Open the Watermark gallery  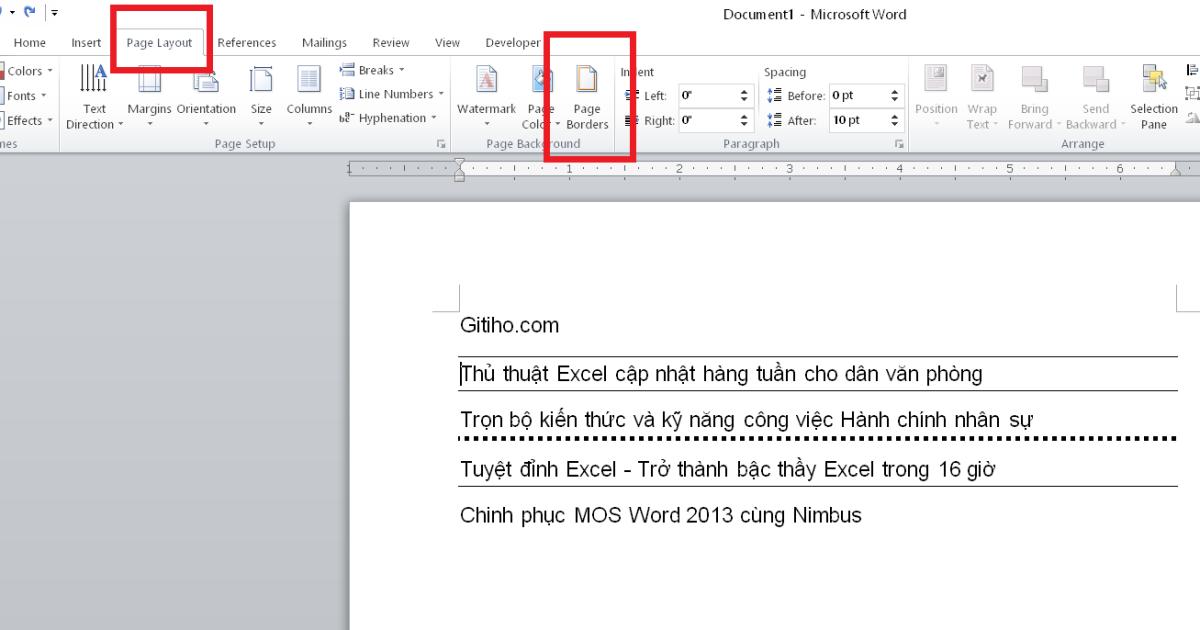[487, 97]
